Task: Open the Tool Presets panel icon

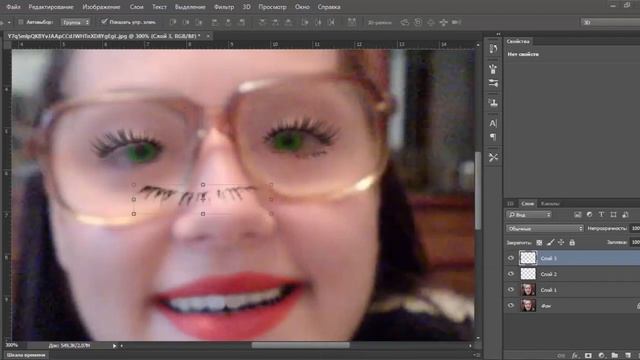Action: click(493, 157)
